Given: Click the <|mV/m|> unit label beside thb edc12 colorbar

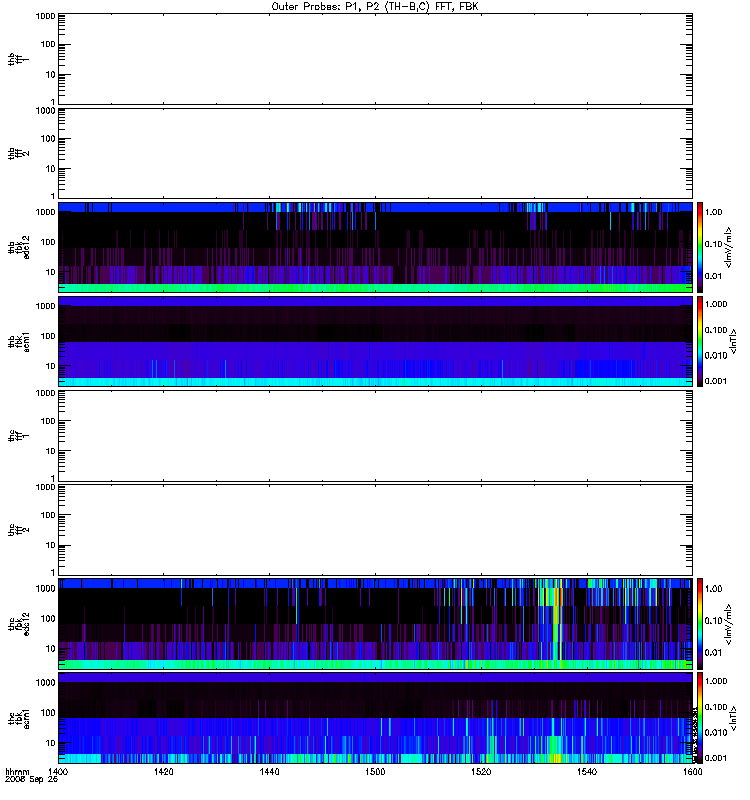Looking at the screenshot, I should pyautogui.click(x=729, y=247).
